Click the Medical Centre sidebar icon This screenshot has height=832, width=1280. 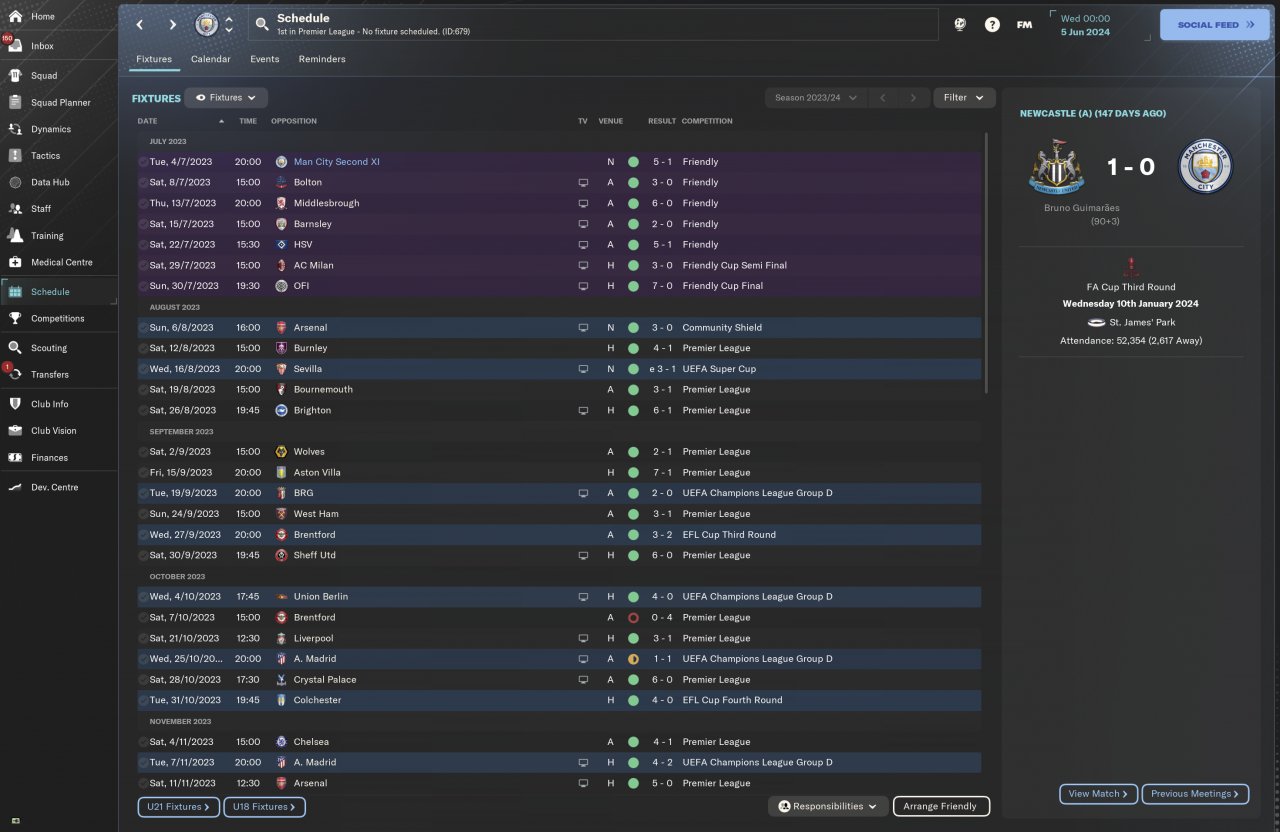click(15, 262)
